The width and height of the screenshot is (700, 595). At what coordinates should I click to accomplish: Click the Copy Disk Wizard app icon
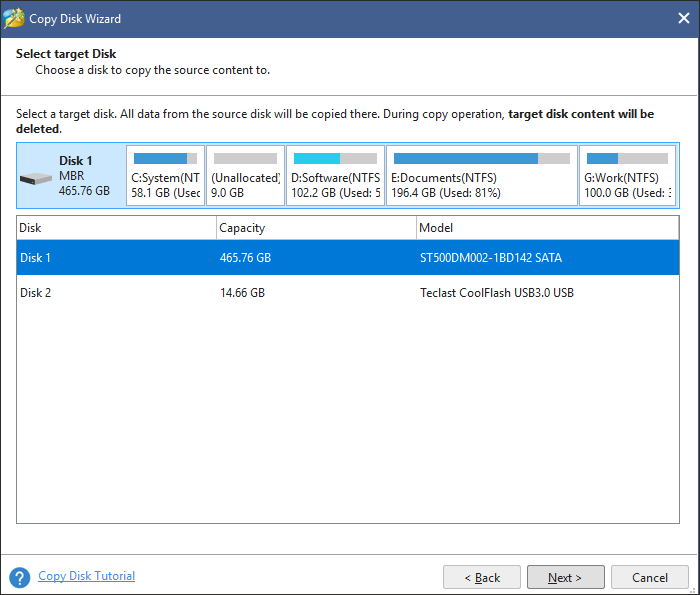coord(14,18)
